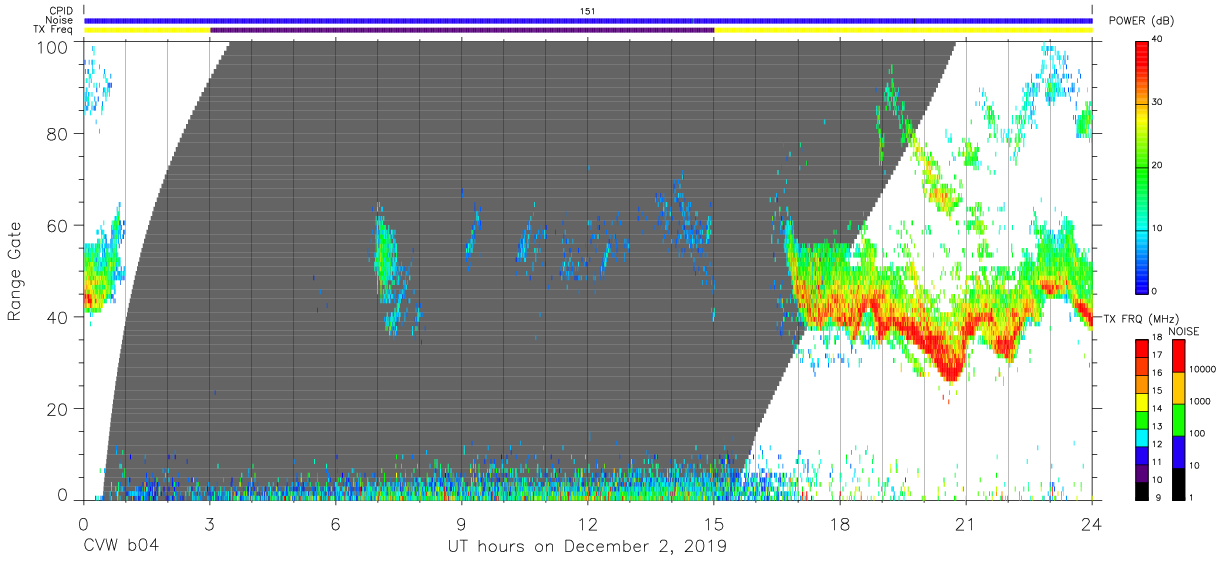Click y-axis tick label 80
This screenshot has width=1228, height=567.
click(59, 134)
